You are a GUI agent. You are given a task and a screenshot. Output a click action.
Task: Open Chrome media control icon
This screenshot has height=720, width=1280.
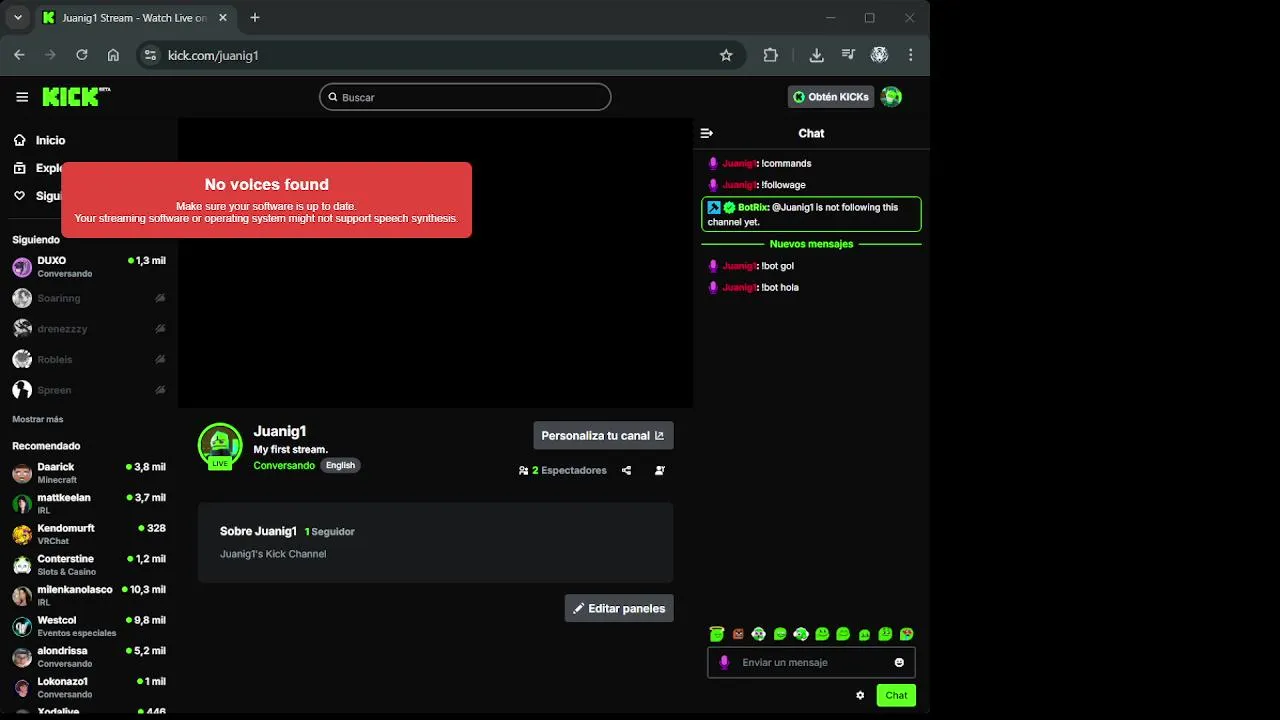[x=848, y=55]
